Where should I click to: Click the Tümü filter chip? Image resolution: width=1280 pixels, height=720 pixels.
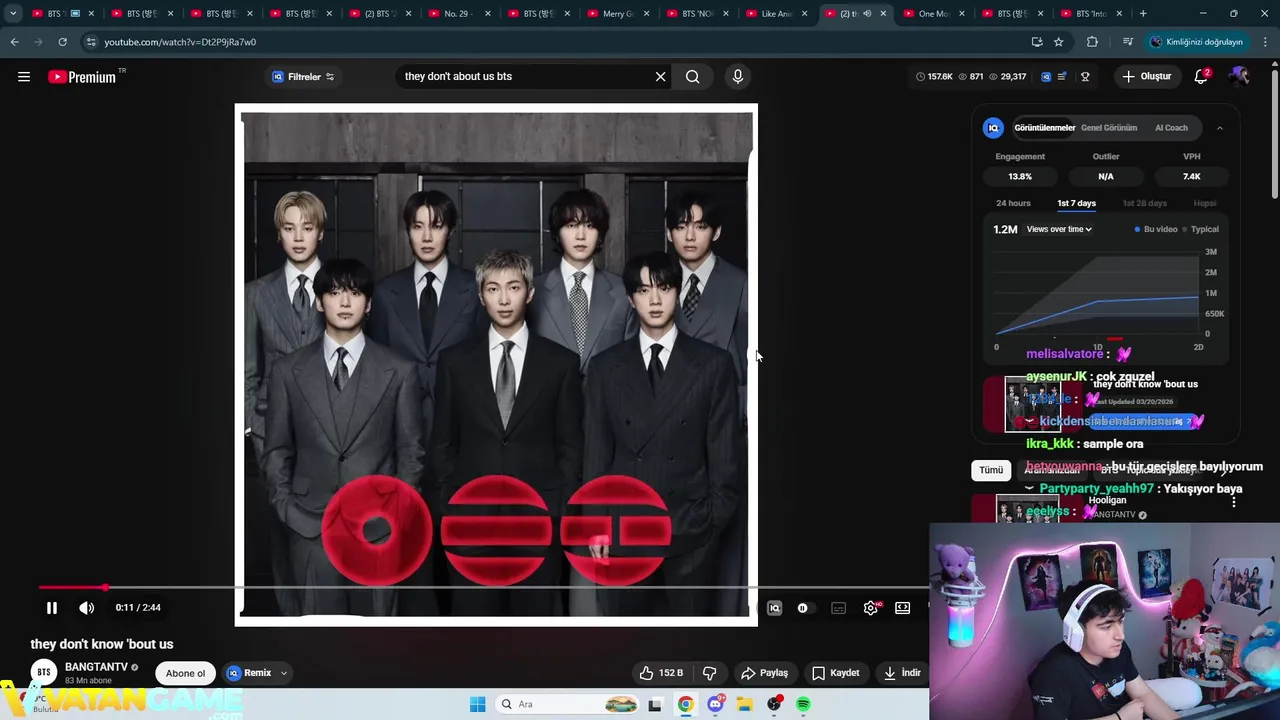coord(991,470)
